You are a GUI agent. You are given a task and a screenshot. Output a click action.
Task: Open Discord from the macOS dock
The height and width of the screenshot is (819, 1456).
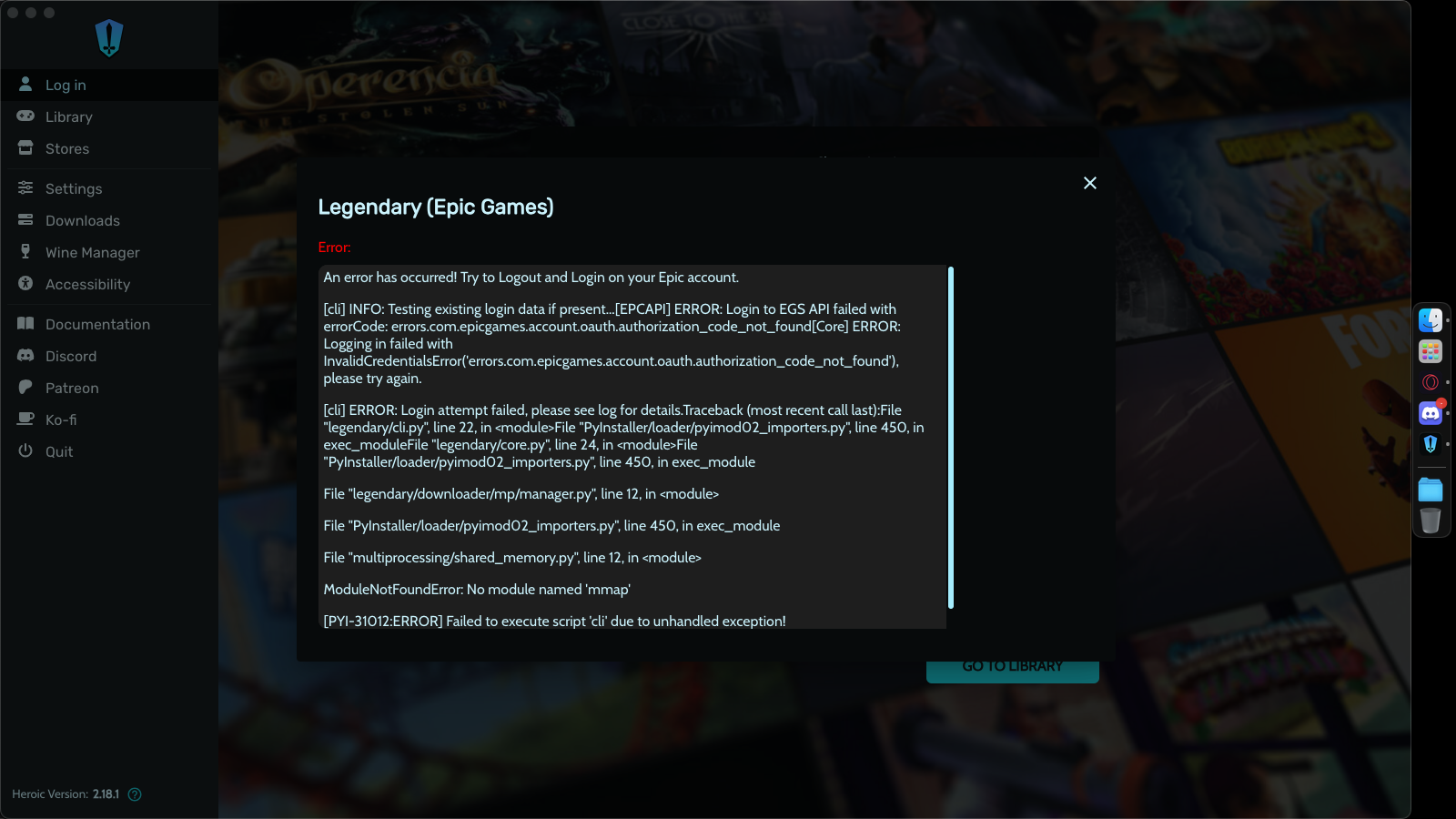point(1431,413)
